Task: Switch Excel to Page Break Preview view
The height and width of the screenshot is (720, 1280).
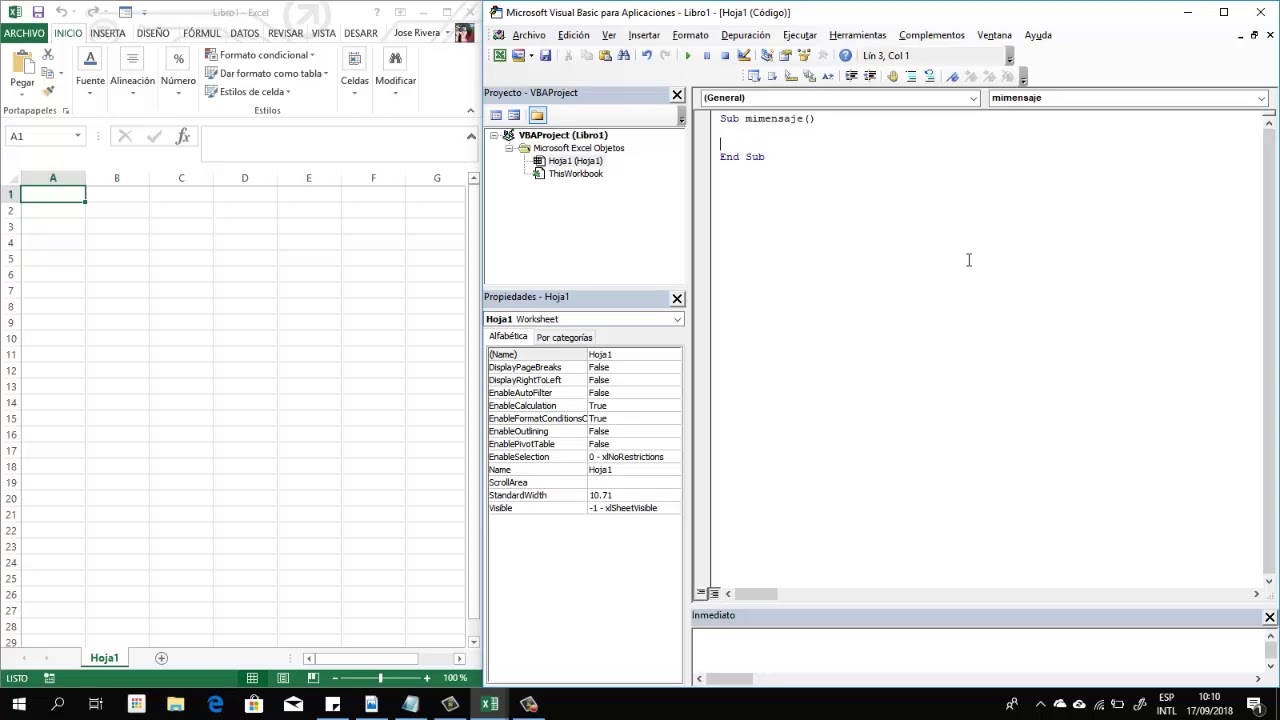Action: click(x=313, y=678)
